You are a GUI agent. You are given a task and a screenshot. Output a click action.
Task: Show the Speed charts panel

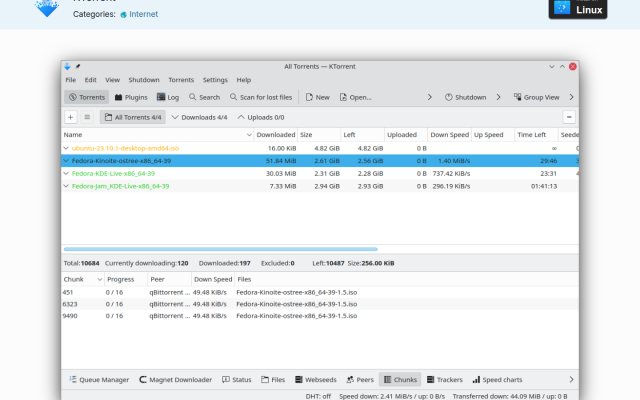497,380
